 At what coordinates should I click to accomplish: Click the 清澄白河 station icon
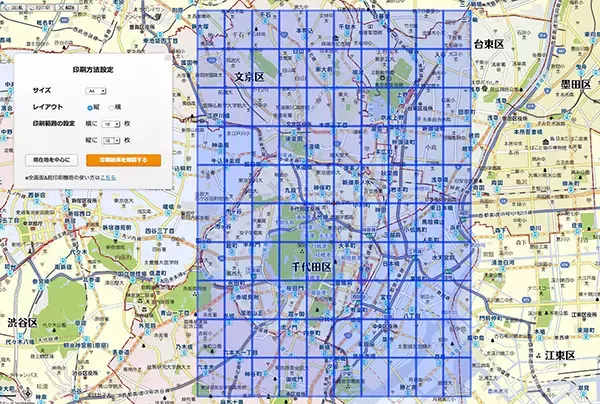click(502, 269)
